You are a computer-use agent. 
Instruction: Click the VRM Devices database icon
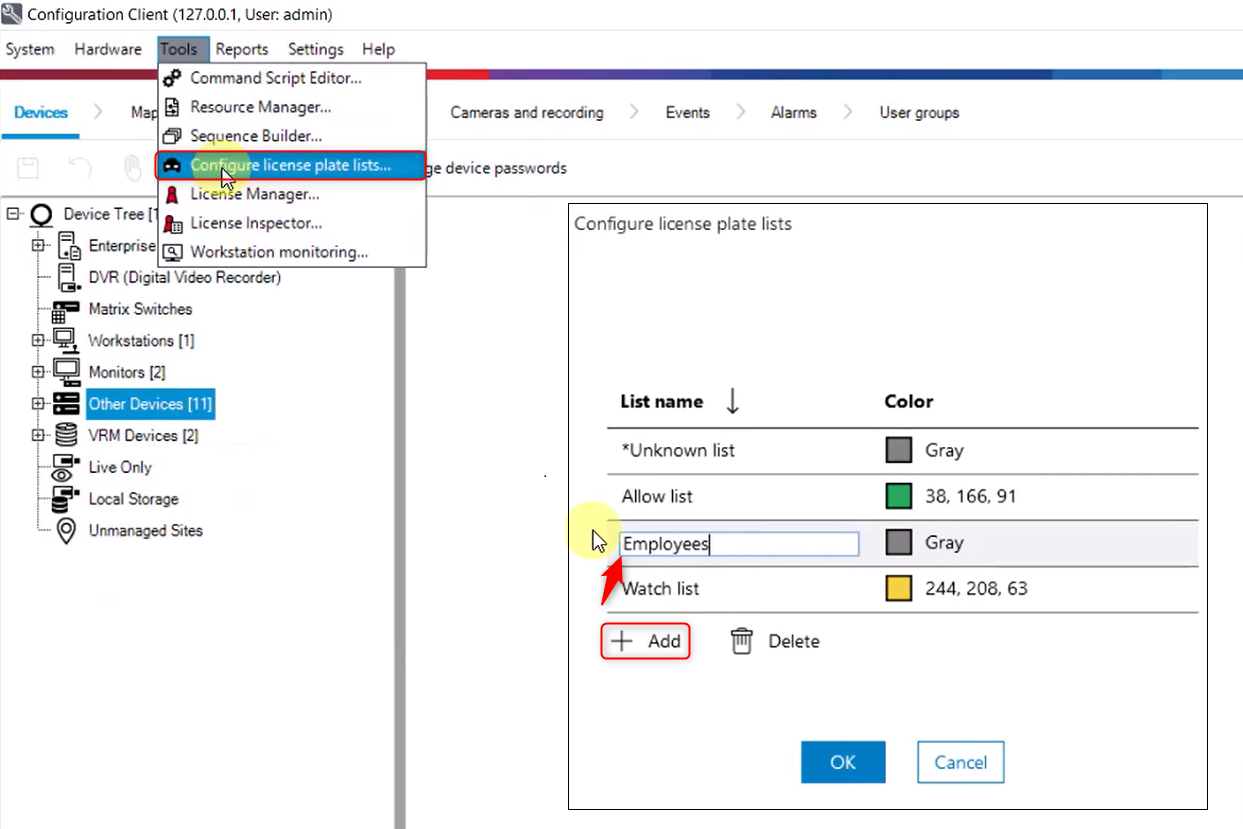coord(66,436)
